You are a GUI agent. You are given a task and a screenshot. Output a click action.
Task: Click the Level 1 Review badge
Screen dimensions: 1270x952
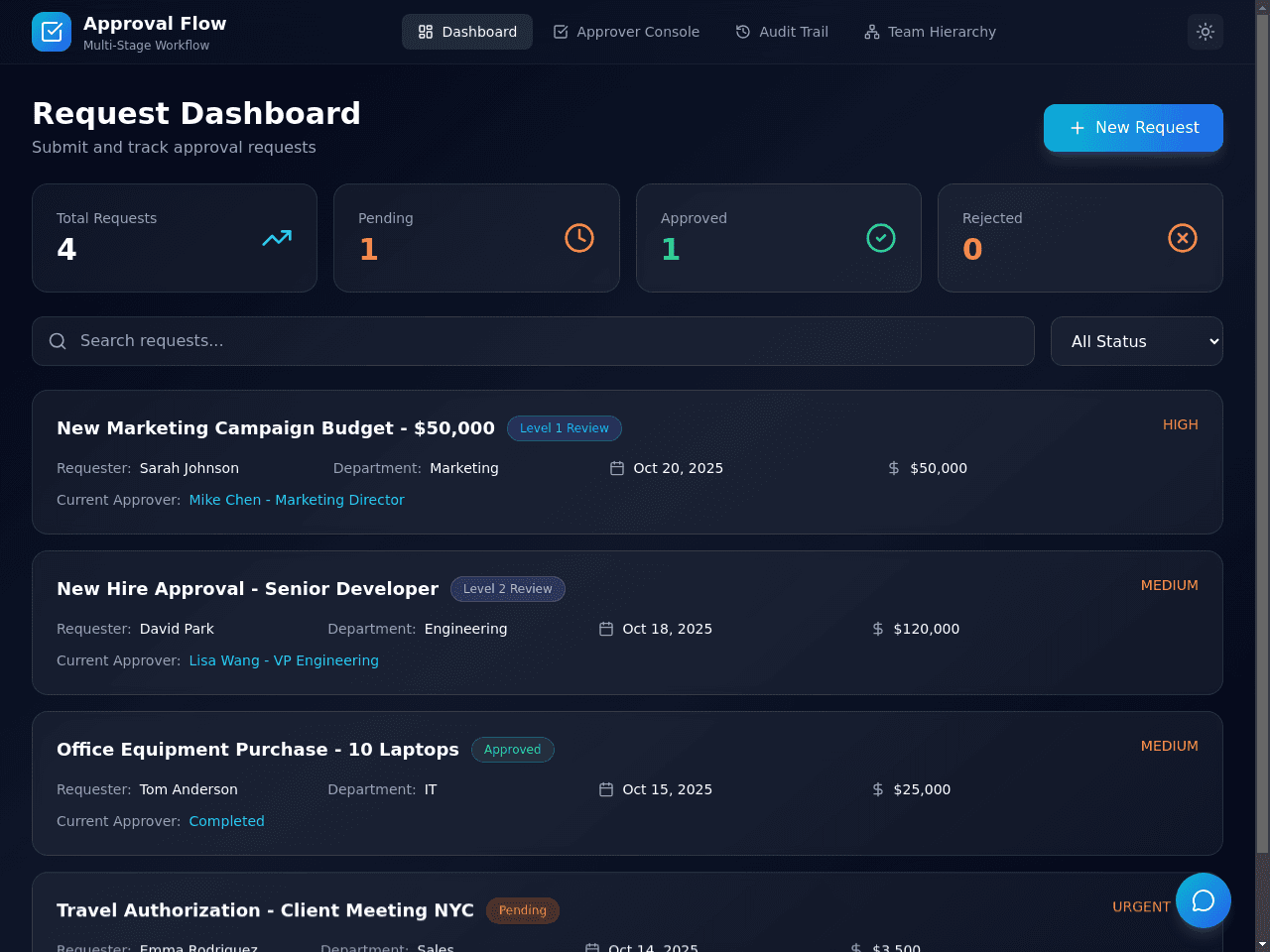point(565,428)
